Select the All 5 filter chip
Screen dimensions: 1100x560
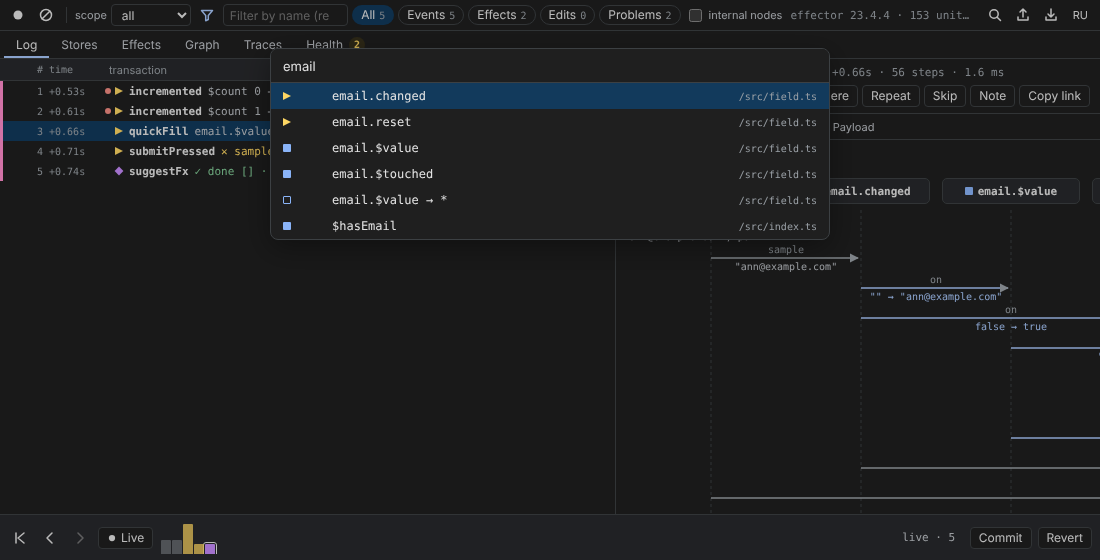pyautogui.click(x=373, y=15)
